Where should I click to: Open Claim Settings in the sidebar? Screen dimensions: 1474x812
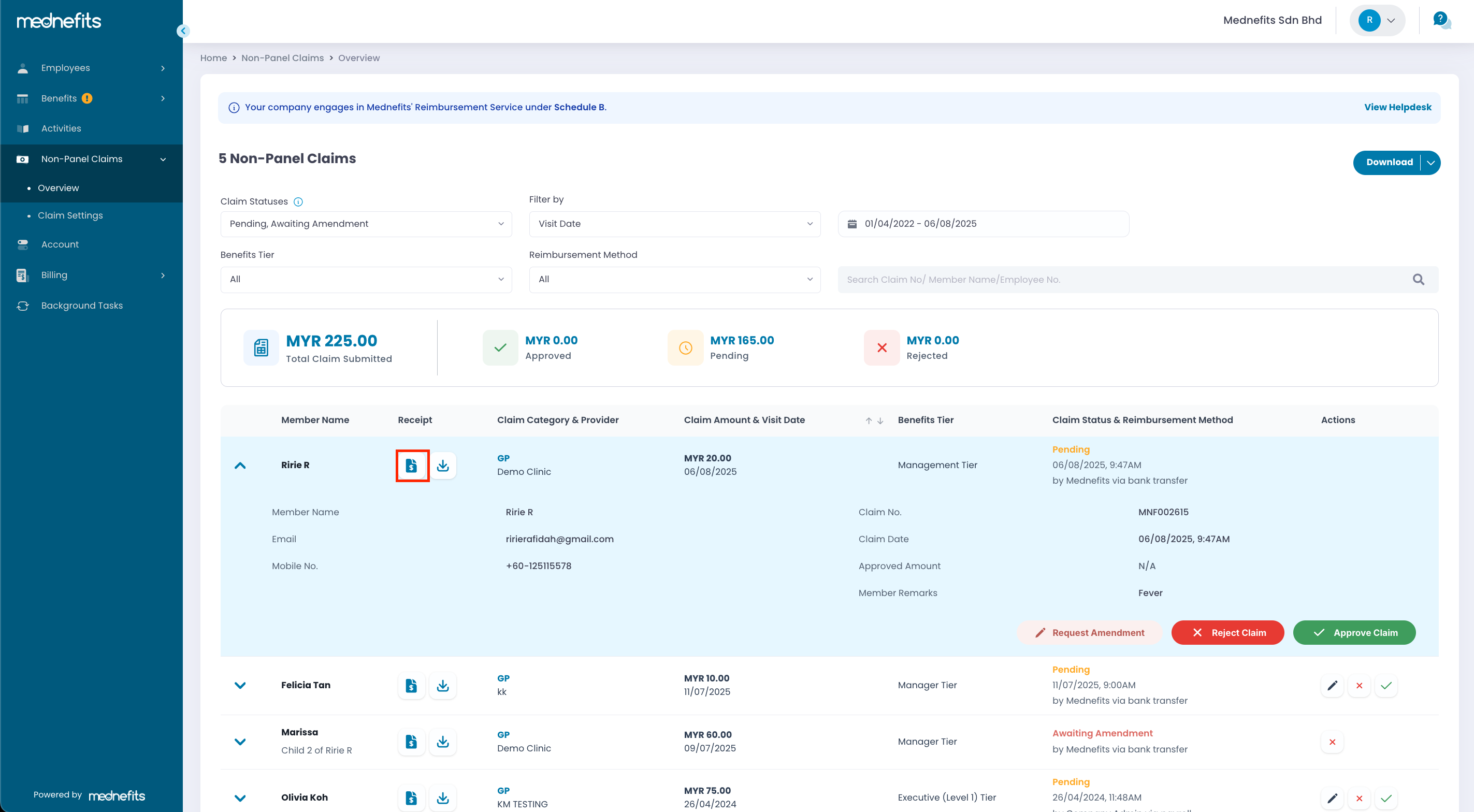(92, 215)
